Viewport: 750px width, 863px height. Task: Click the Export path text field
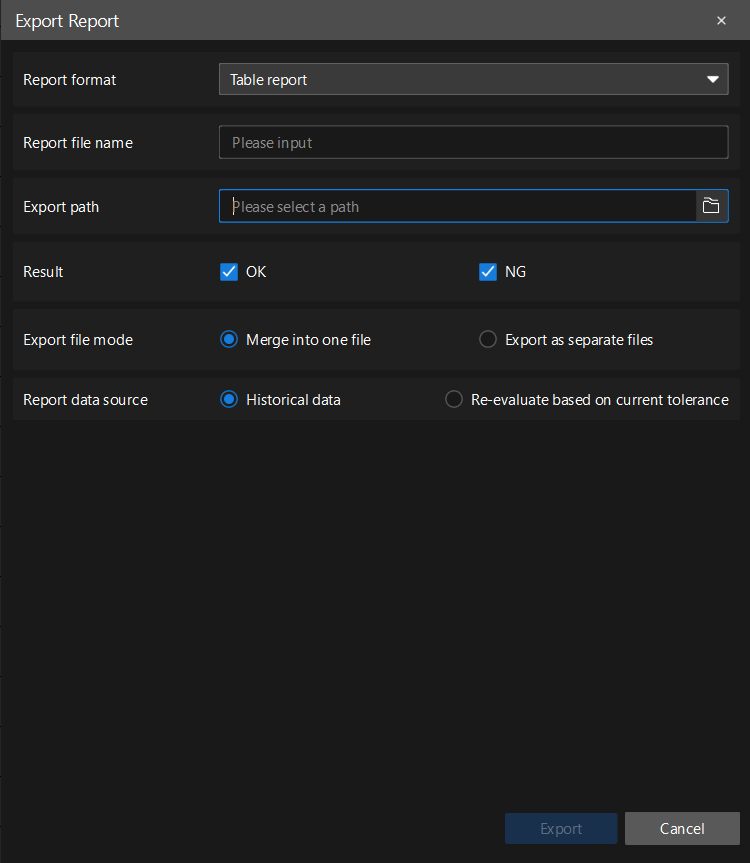(x=450, y=206)
